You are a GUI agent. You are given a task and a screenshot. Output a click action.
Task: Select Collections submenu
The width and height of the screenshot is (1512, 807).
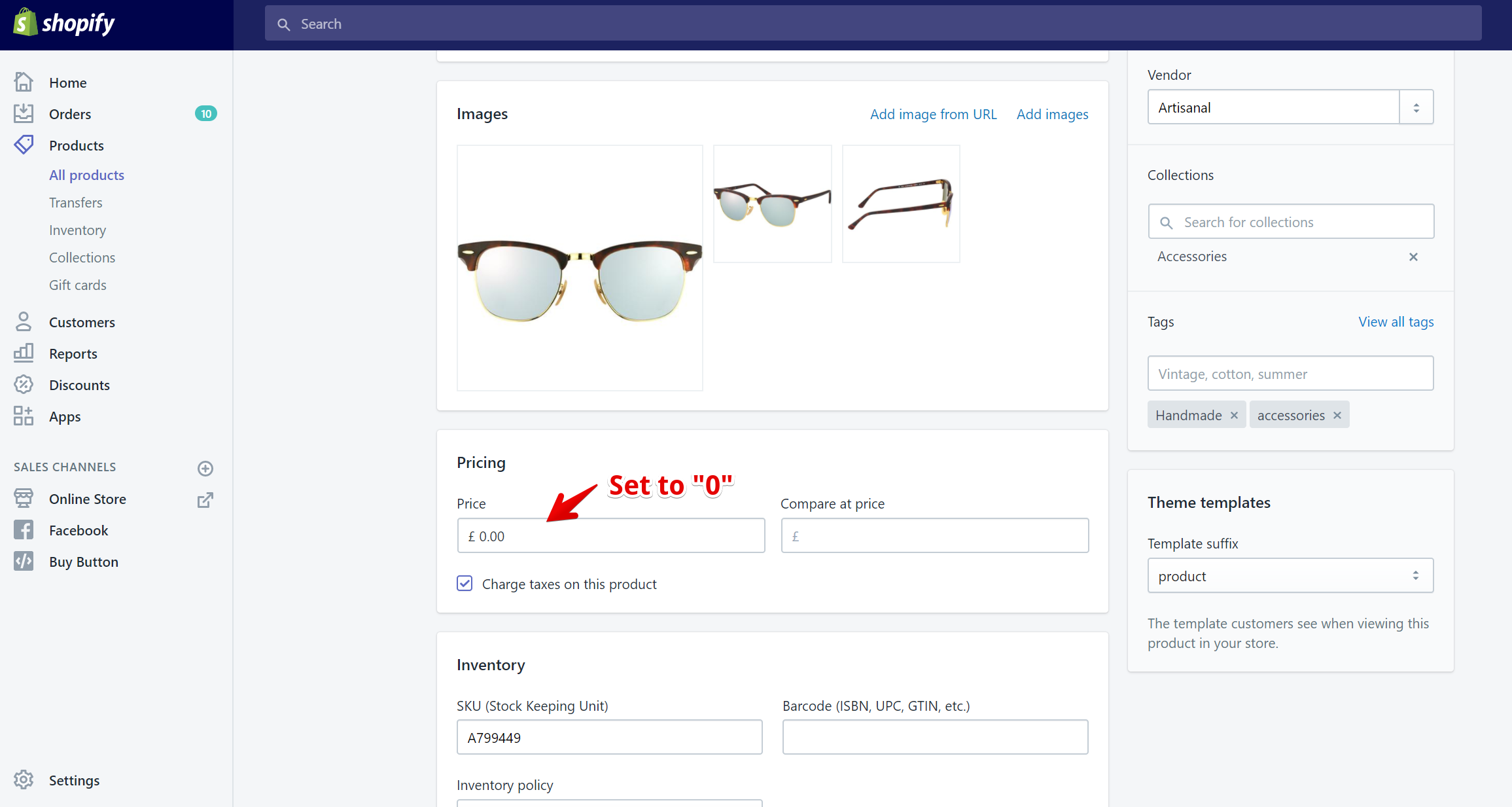pos(82,258)
